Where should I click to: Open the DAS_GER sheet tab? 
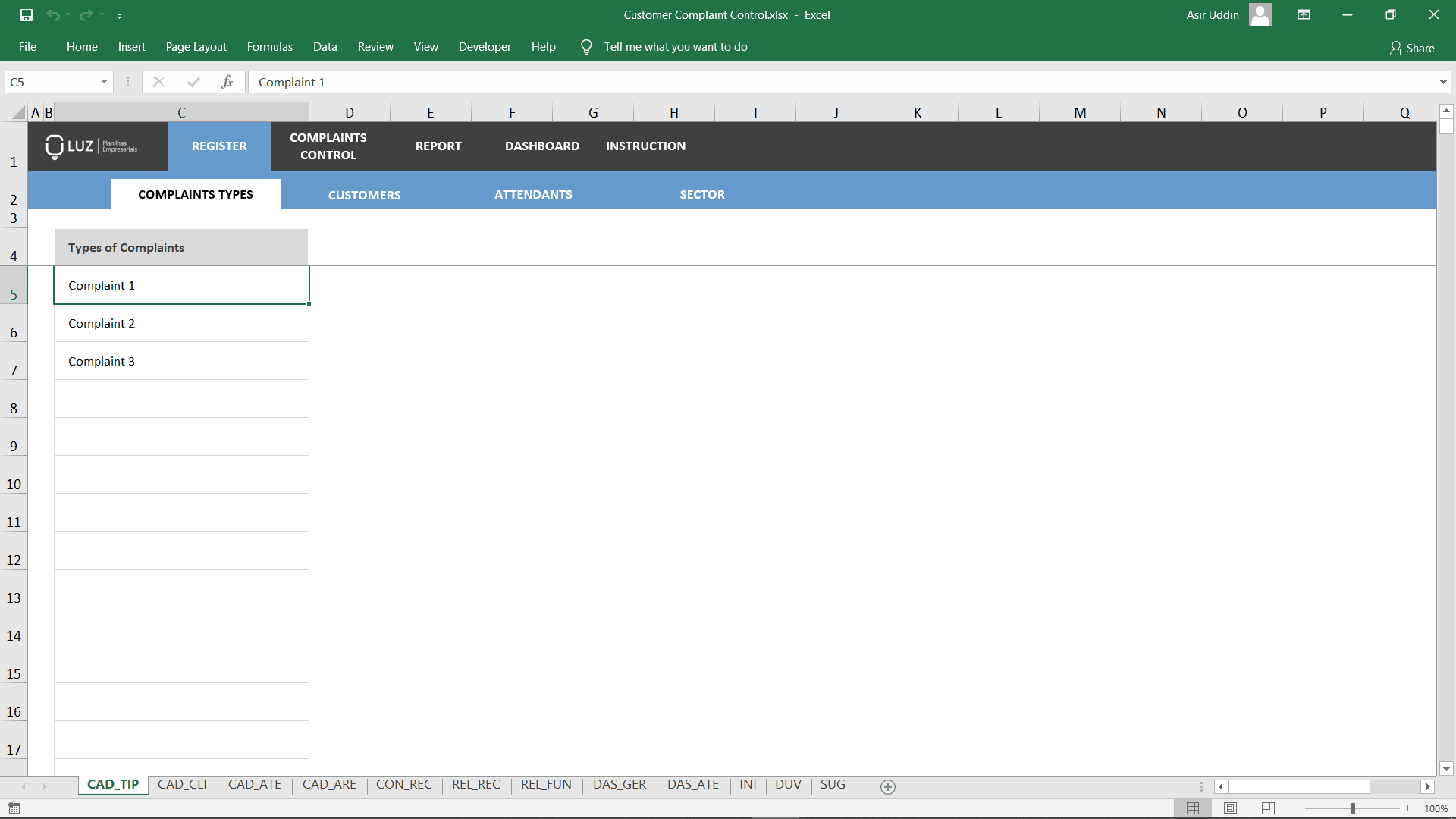620,785
